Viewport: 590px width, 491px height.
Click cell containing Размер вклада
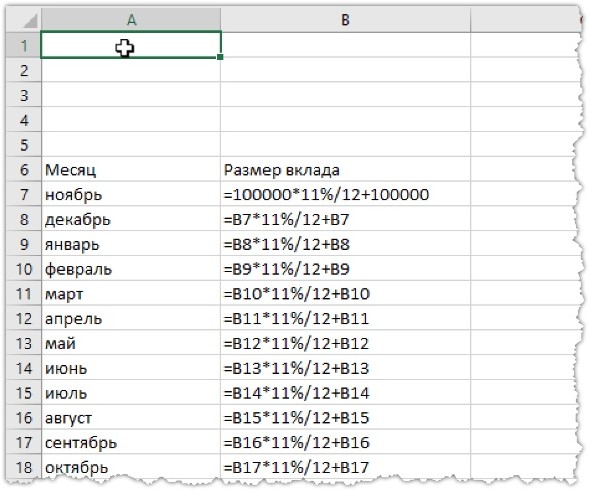(x=345, y=169)
